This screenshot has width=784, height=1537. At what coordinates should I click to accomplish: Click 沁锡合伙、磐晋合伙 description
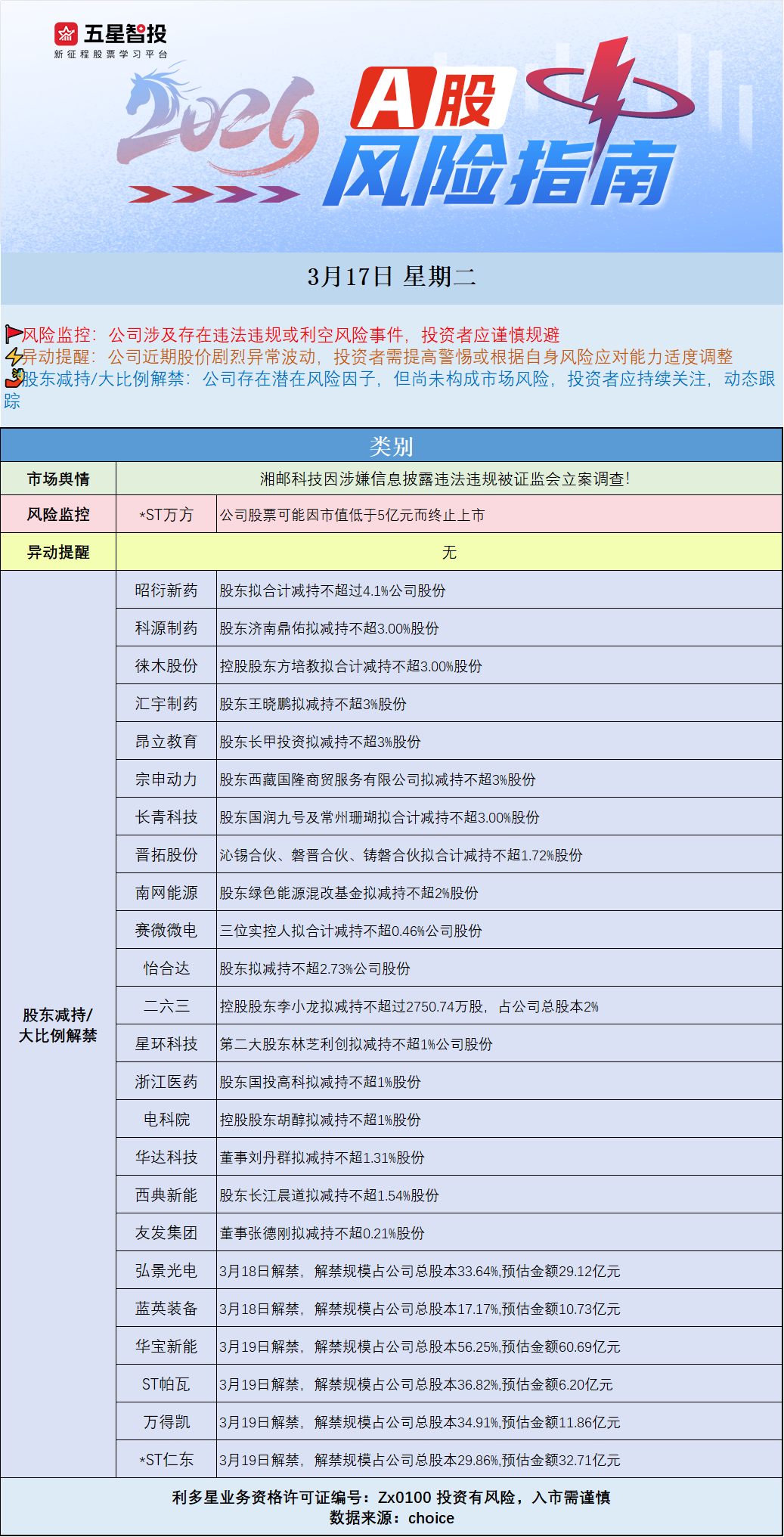(x=401, y=855)
